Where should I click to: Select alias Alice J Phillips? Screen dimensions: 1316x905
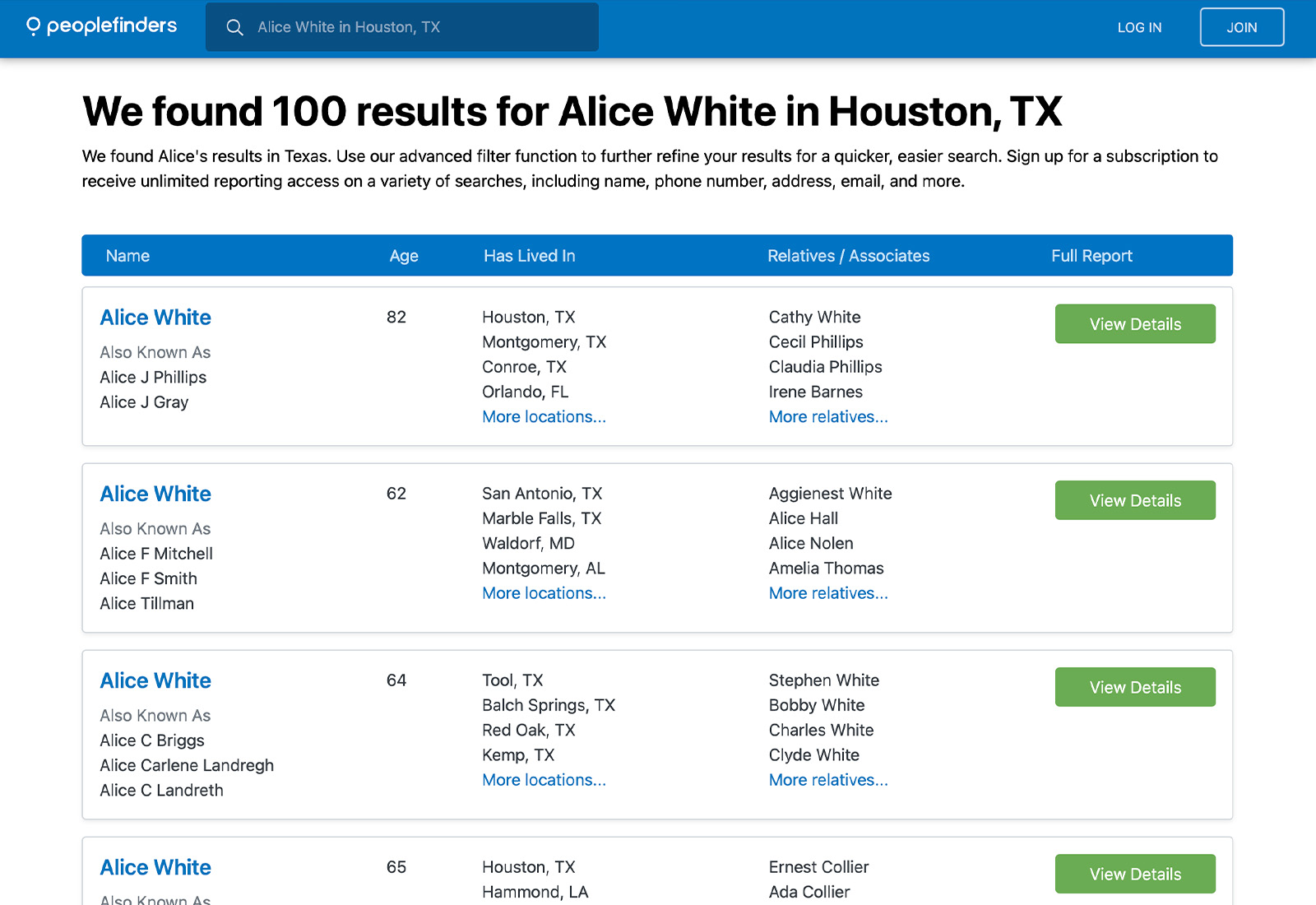coord(153,378)
